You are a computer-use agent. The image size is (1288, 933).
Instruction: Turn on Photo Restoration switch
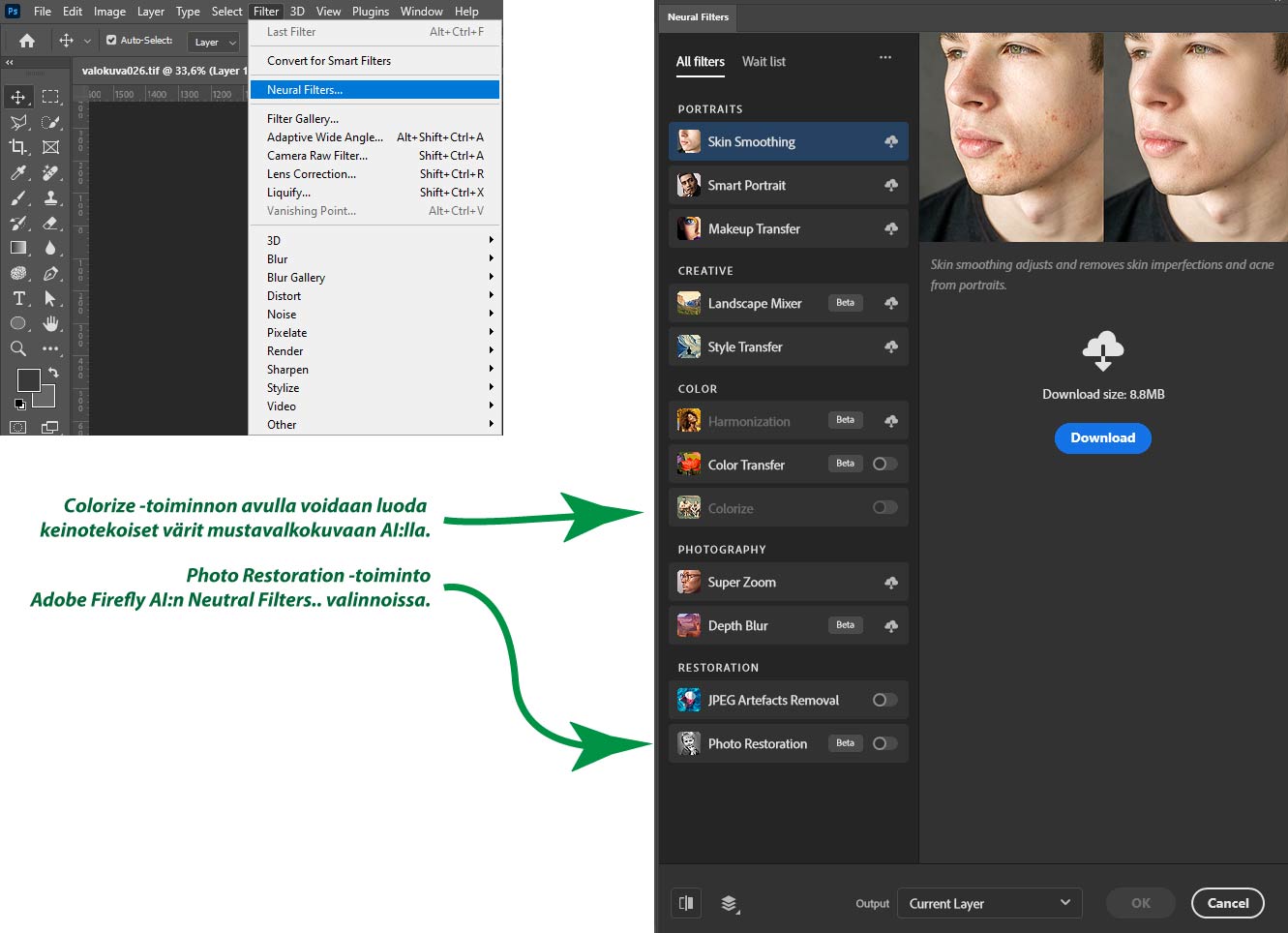pyautogui.click(x=884, y=743)
